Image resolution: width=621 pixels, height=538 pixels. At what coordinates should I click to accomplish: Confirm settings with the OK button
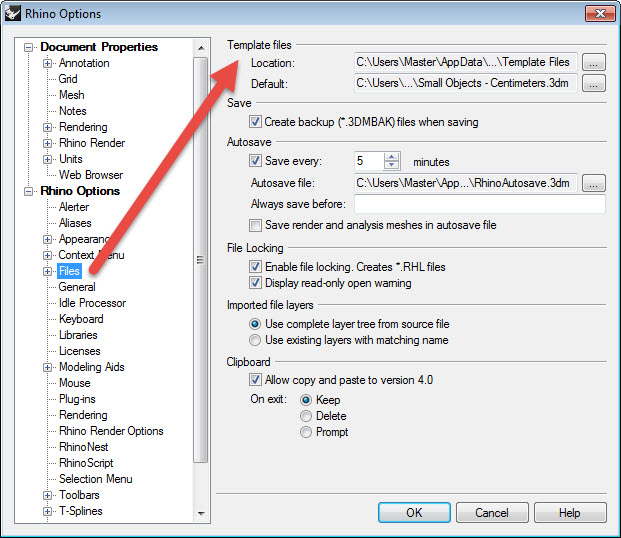[x=414, y=513]
